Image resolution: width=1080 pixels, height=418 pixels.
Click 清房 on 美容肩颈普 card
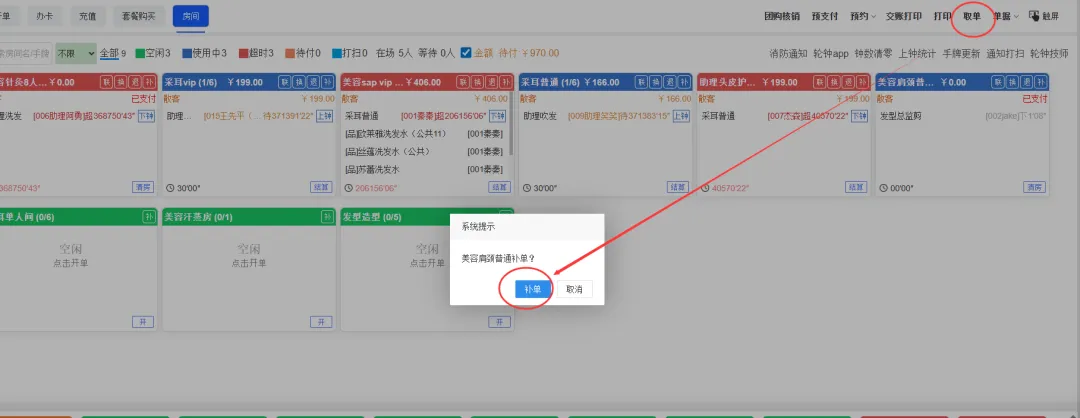[x=1035, y=187]
